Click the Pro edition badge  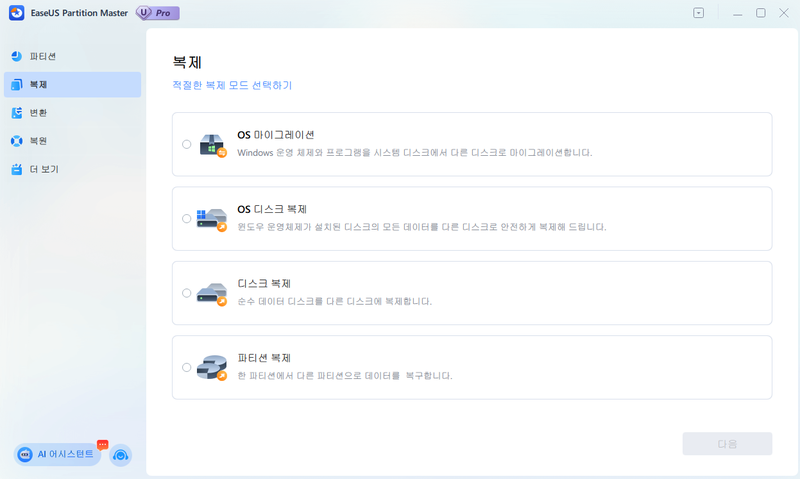pos(159,13)
